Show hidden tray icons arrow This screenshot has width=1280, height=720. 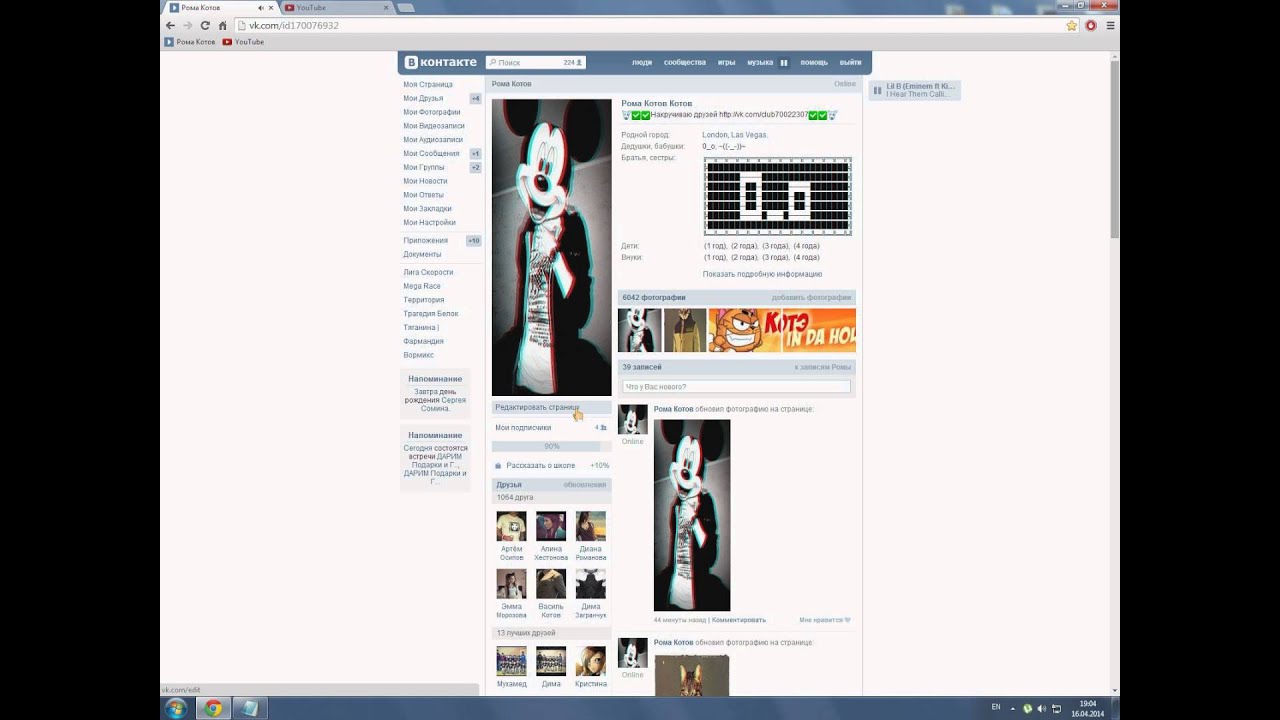(1013, 708)
